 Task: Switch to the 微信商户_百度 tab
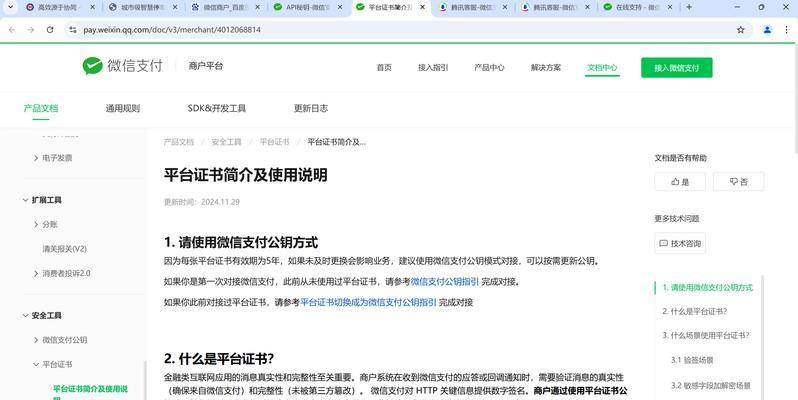click(222, 7)
